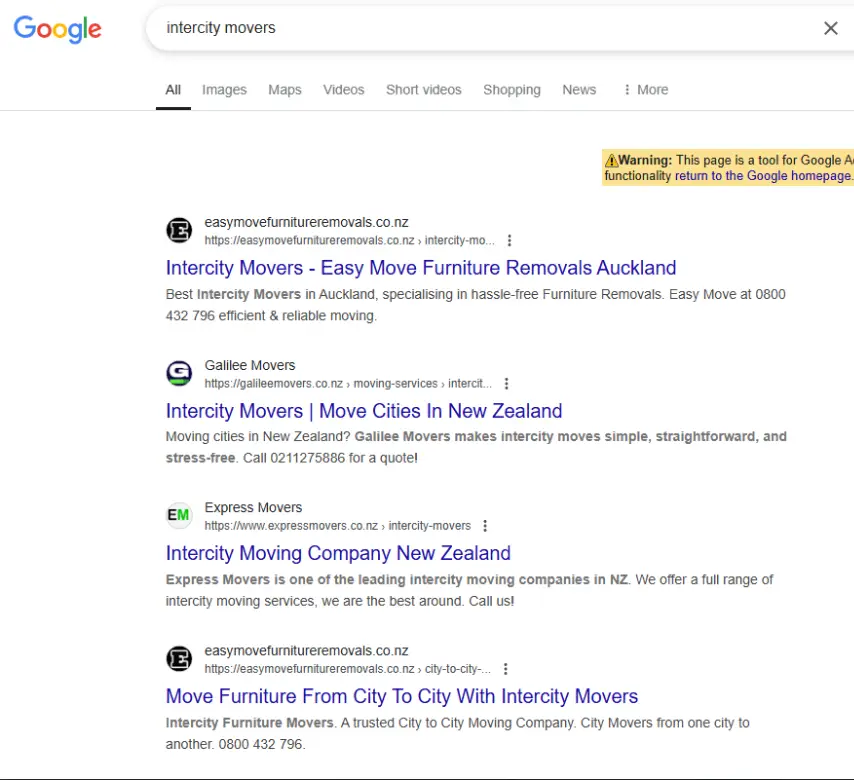This screenshot has height=780, width=854.
Task: Open Move Furniture From City To City link
Action: tap(402, 697)
